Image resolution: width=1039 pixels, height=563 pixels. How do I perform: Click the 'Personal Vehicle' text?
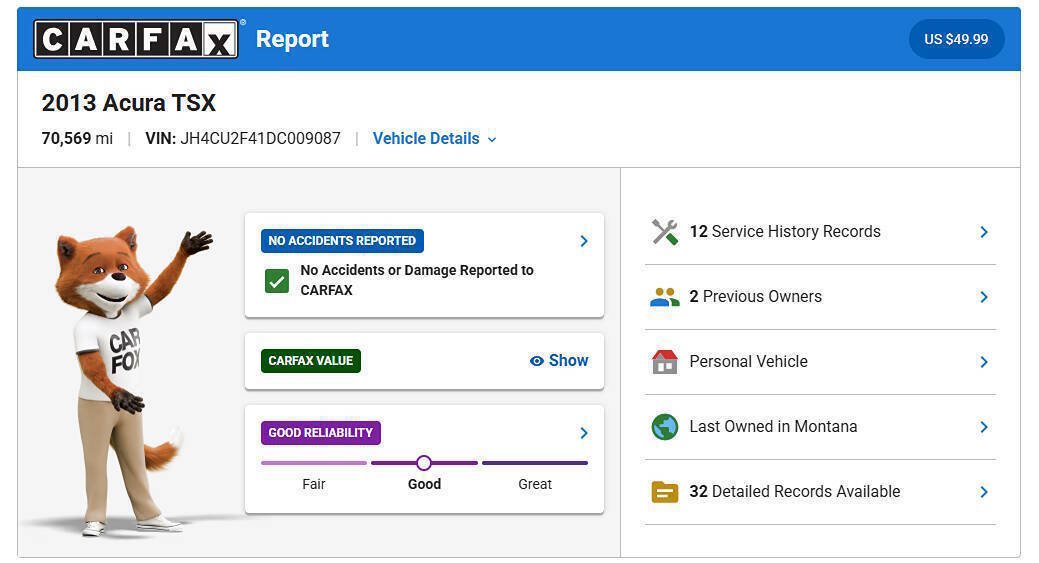tap(749, 362)
